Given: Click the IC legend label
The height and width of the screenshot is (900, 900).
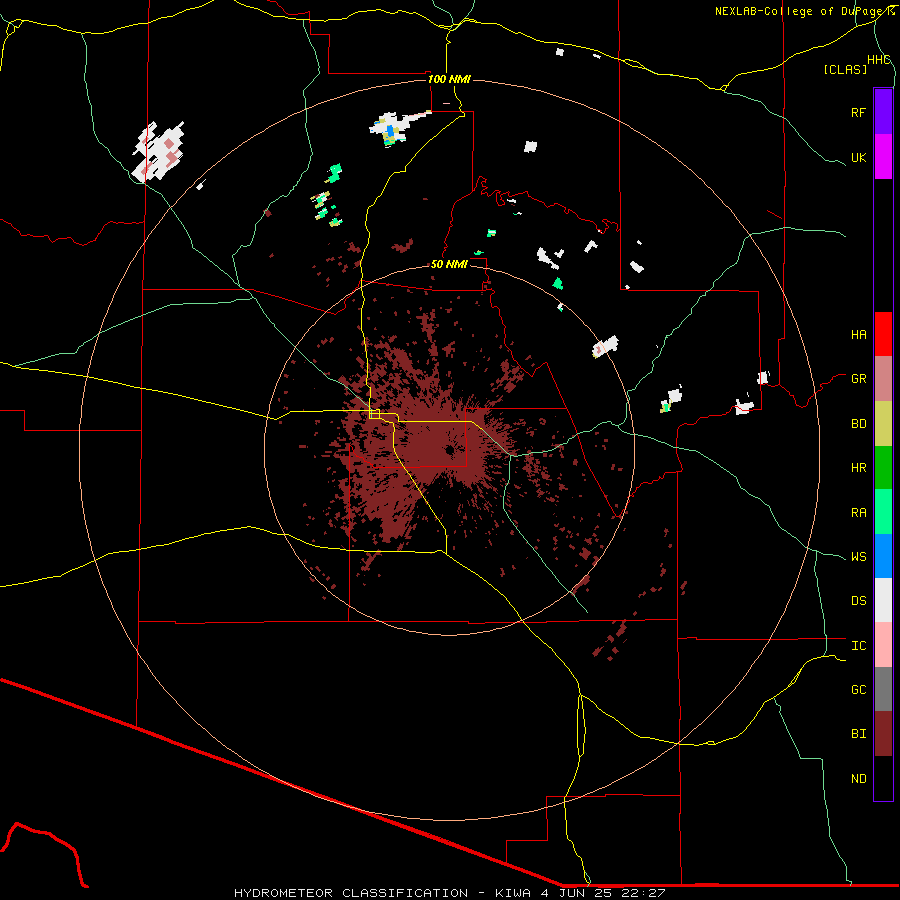Looking at the screenshot, I should pos(858,646).
